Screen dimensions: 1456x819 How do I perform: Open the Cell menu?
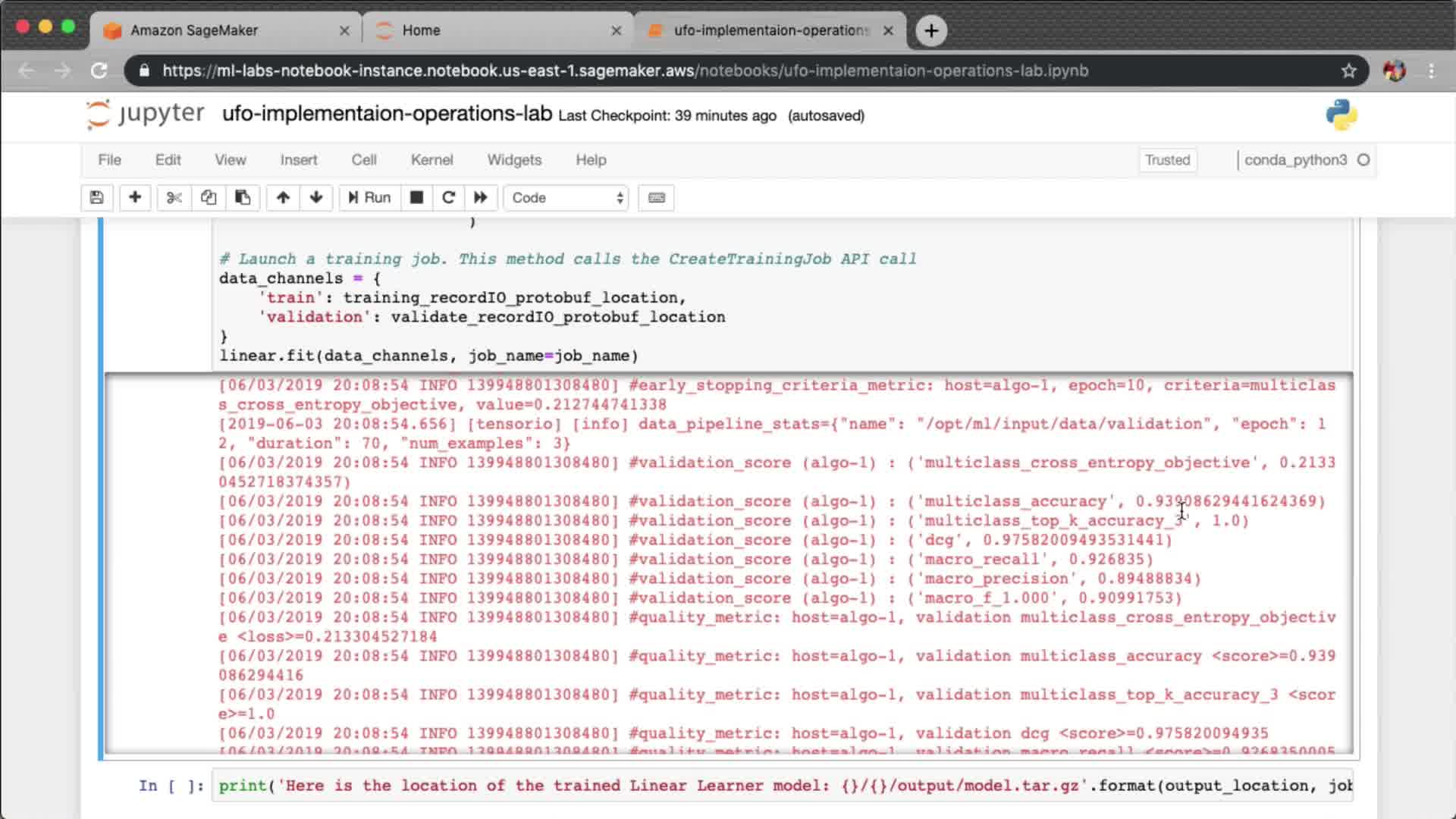click(x=363, y=160)
